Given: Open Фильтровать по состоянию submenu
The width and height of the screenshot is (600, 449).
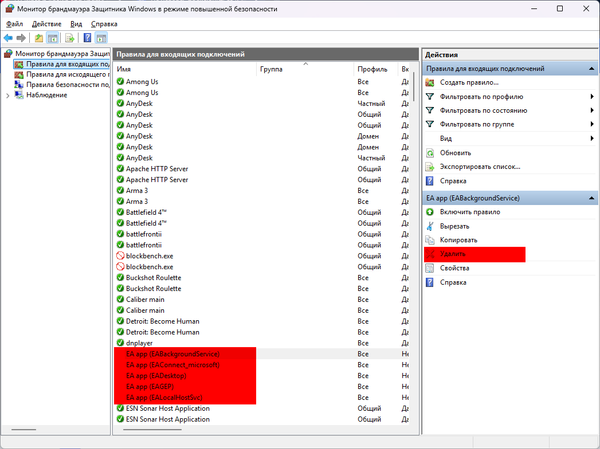Looking at the screenshot, I should click(510, 110).
